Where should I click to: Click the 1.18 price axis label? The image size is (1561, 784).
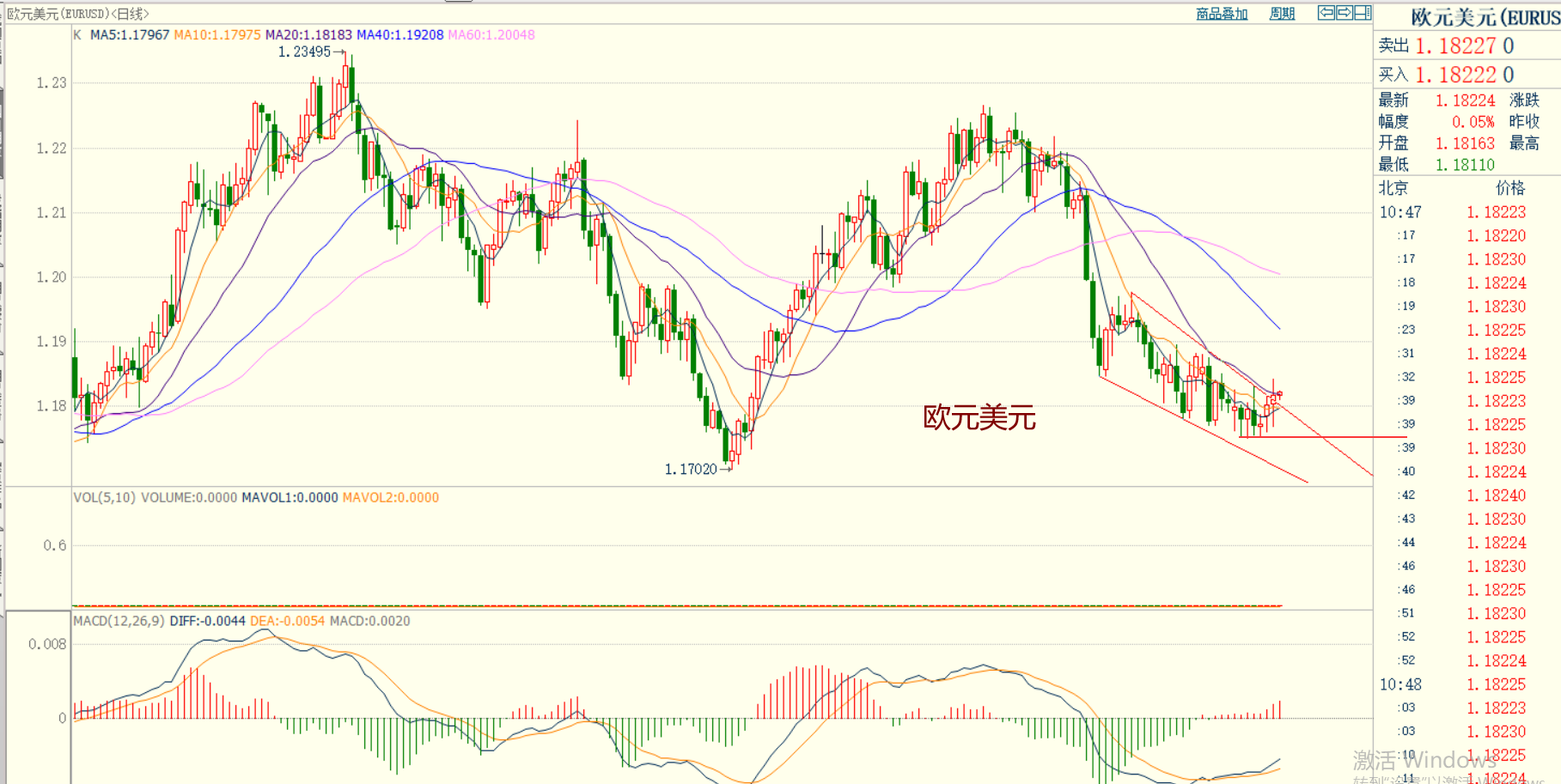[52, 406]
